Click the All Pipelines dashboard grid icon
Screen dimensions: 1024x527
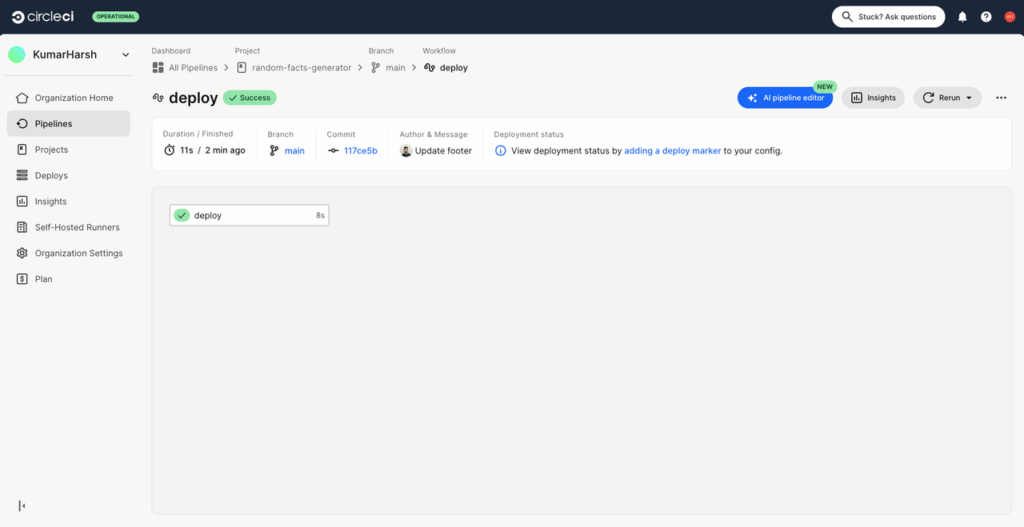(158, 68)
